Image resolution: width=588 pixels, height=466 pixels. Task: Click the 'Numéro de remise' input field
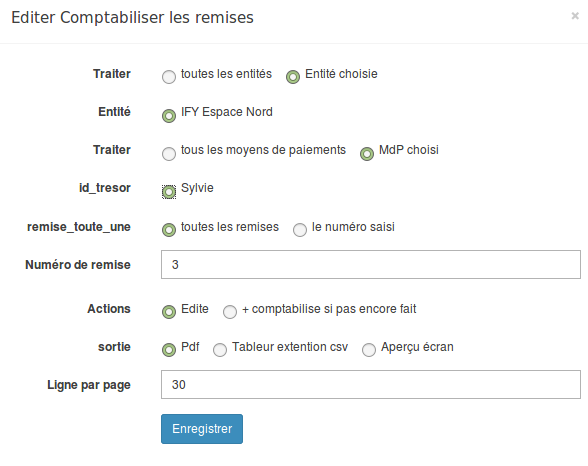click(371, 265)
